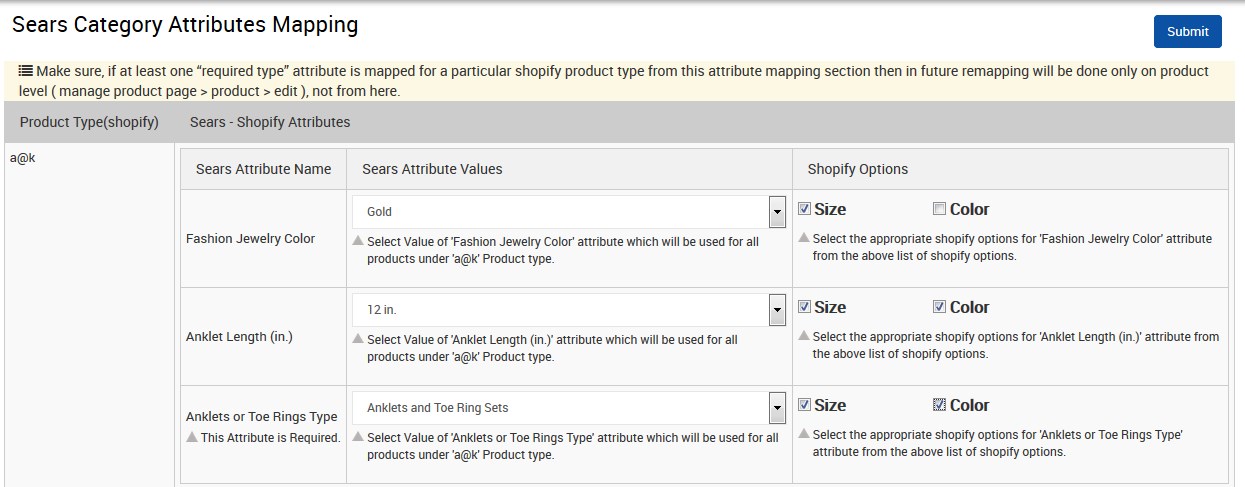Toggle Color checkbox for Anklets or Toe Rings Type
The height and width of the screenshot is (487, 1245).
click(x=939, y=405)
